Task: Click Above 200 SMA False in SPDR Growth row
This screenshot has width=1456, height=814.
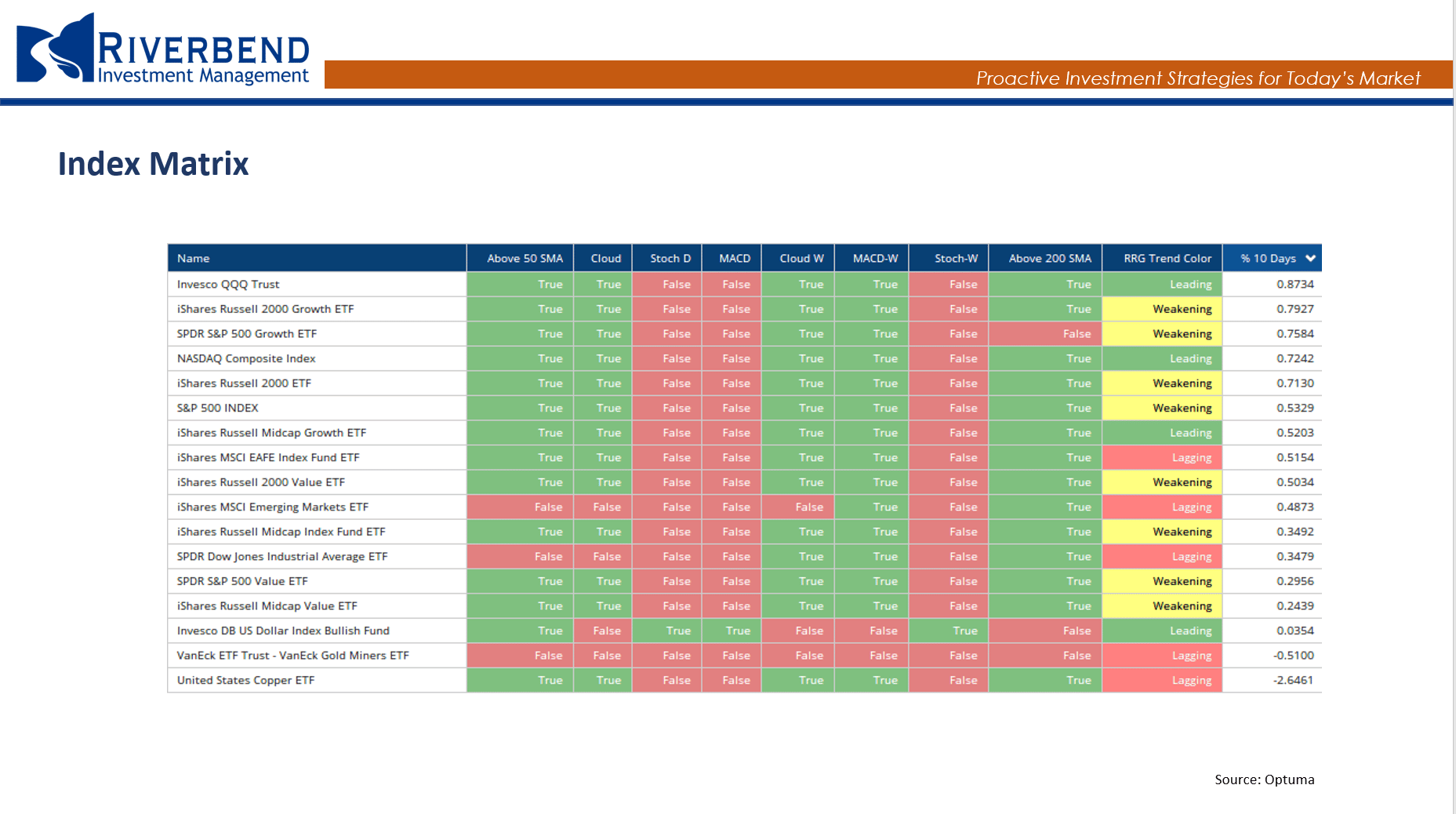Action: (1046, 333)
